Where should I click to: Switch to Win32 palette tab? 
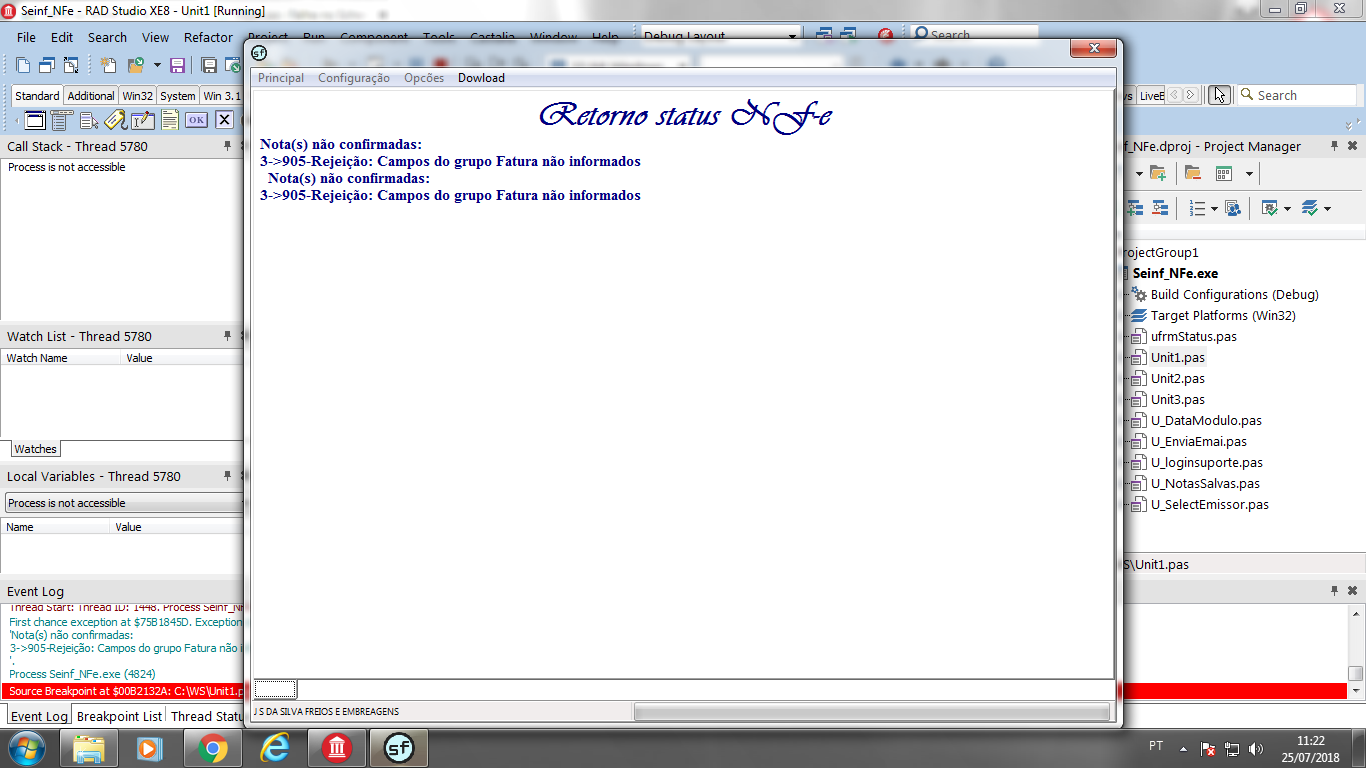pos(137,96)
